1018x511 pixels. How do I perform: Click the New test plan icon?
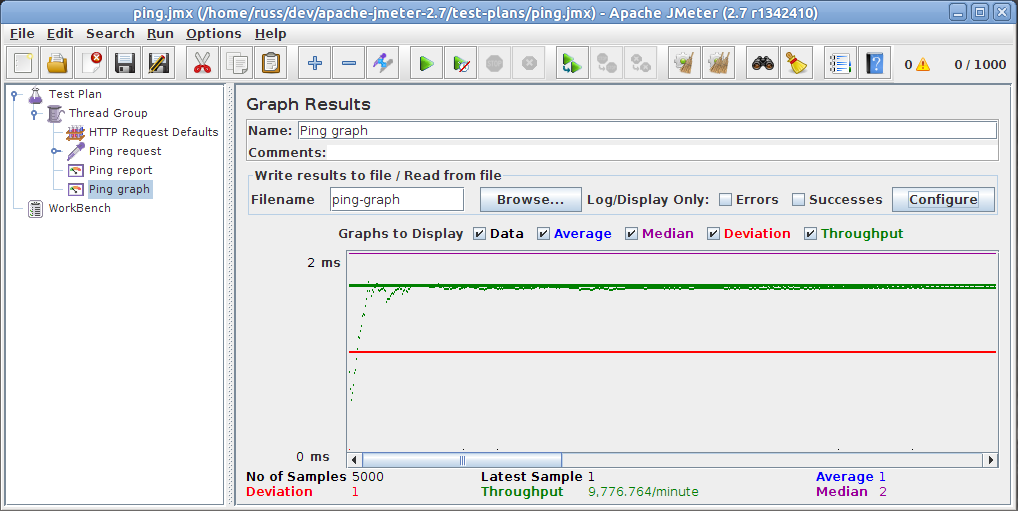pos(23,63)
